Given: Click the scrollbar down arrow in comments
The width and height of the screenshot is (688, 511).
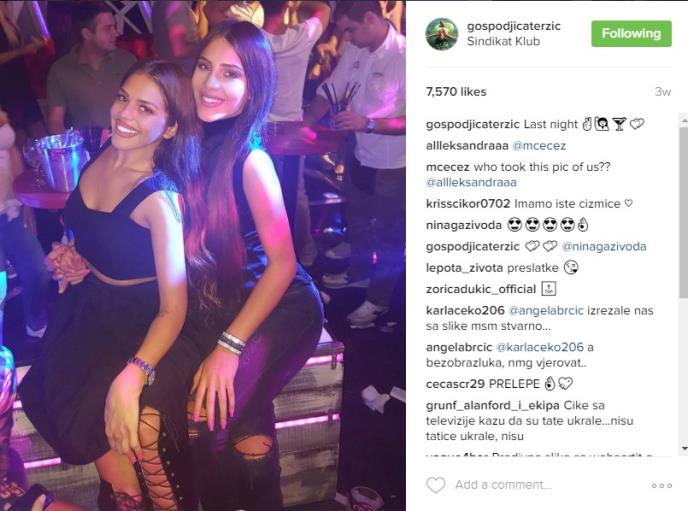Looking at the screenshot, I should [684, 448].
